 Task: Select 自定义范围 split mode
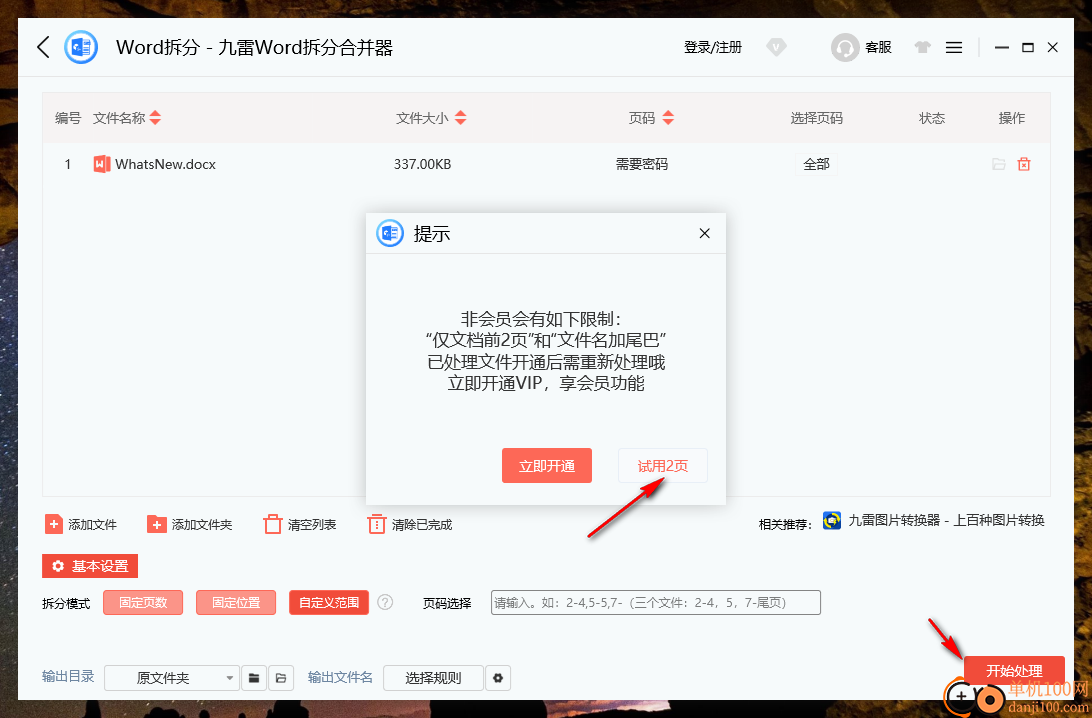point(329,602)
